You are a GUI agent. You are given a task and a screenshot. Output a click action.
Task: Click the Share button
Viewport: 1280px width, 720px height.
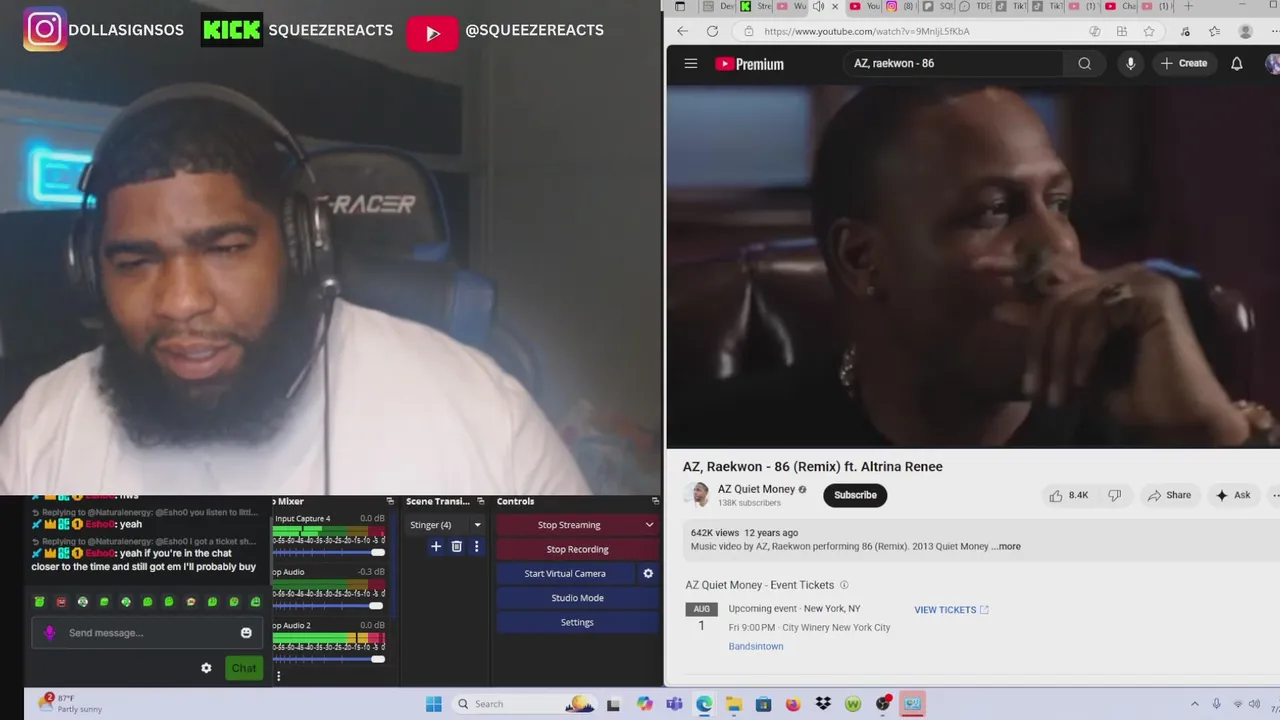point(1169,495)
